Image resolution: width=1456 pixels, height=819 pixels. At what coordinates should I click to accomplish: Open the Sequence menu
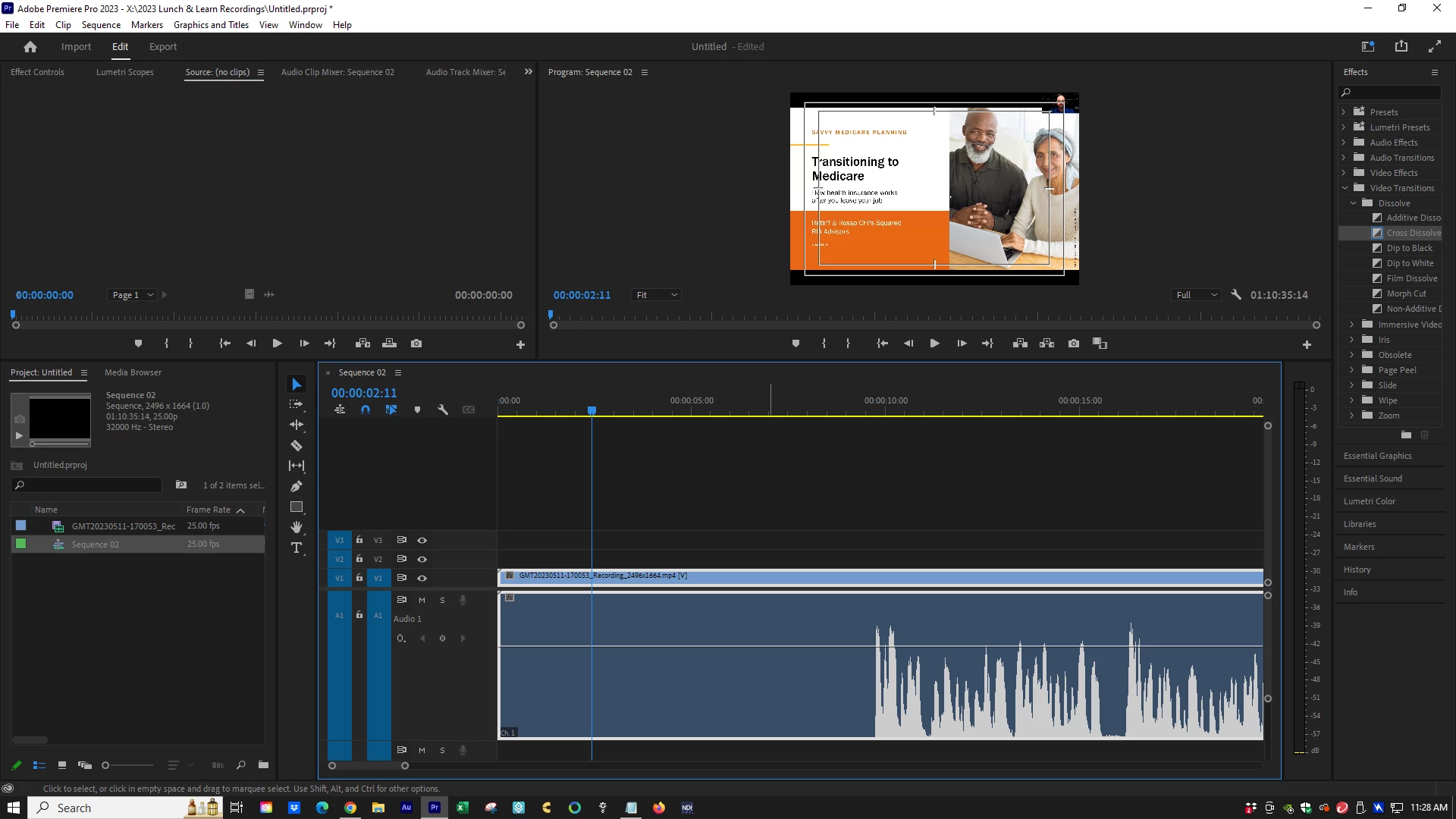pyautogui.click(x=101, y=25)
